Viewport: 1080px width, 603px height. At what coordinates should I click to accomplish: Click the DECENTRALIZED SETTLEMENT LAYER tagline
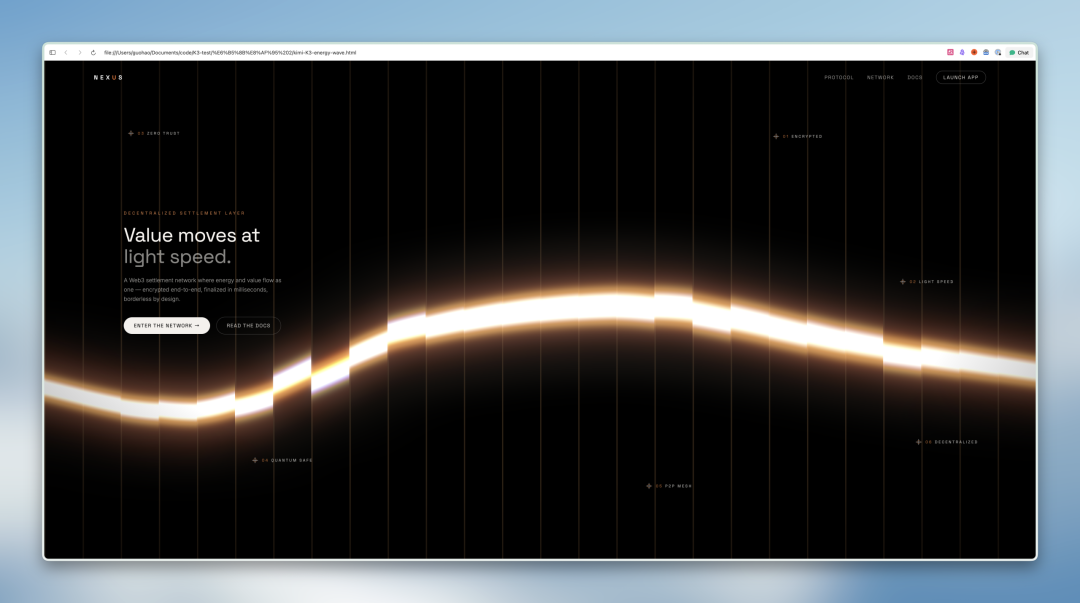(185, 213)
